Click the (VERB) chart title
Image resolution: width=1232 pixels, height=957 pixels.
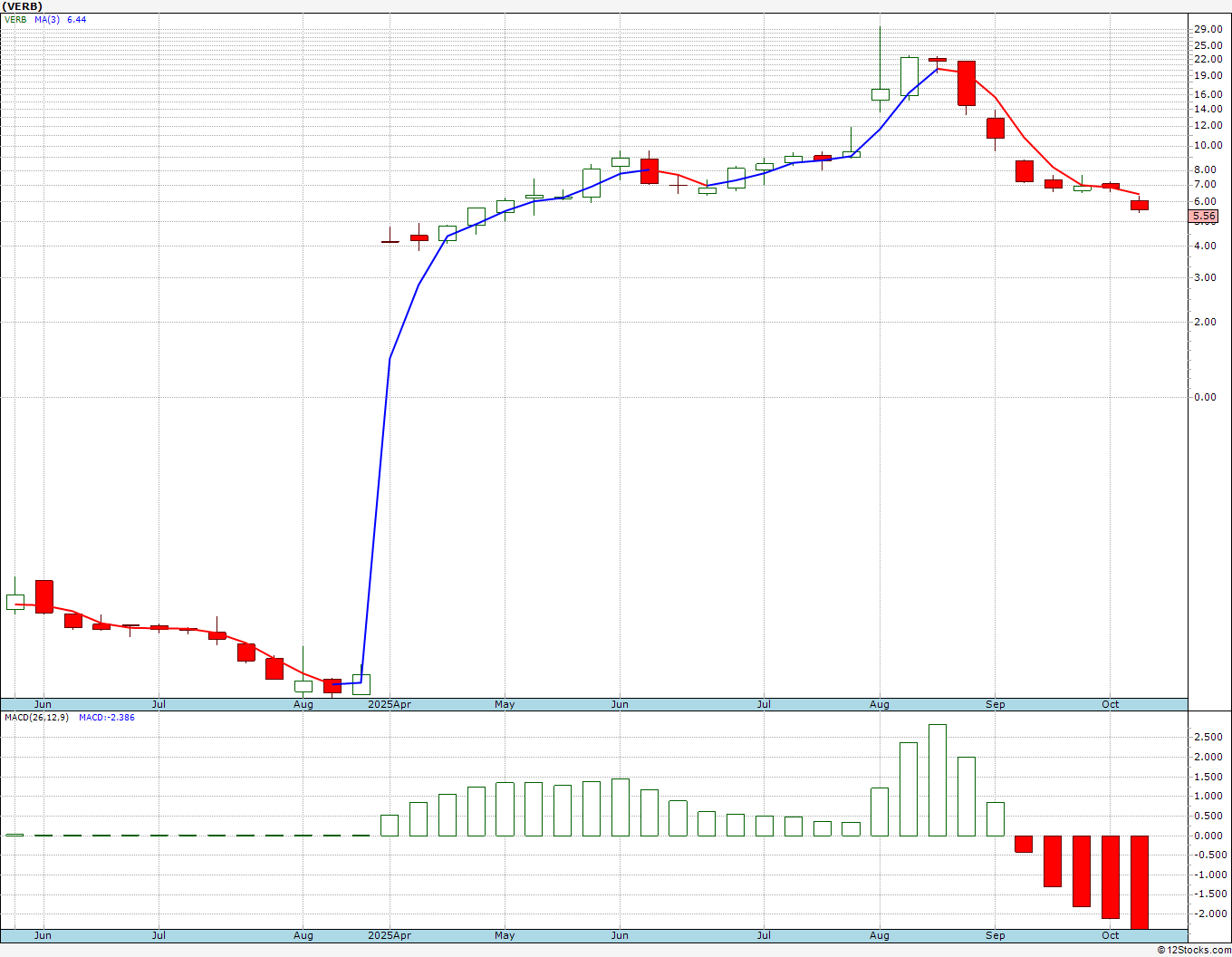[23, 6]
